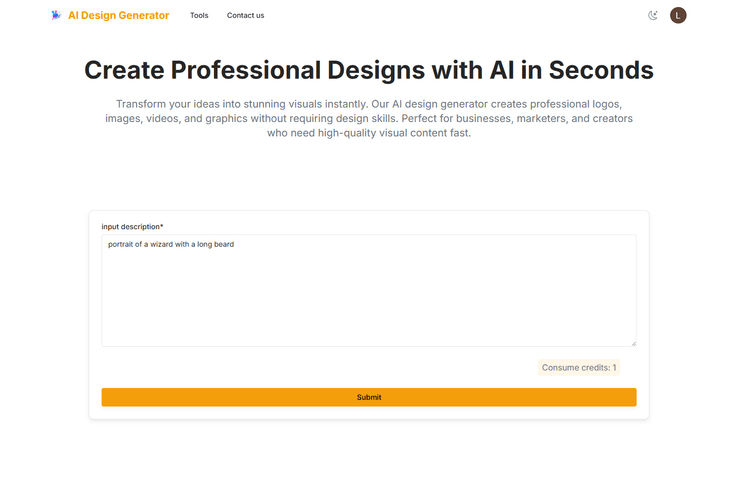Image resolution: width=750 pixels, height=495 pixels.
Task: Submit the design description
Action: click(369, 397)
